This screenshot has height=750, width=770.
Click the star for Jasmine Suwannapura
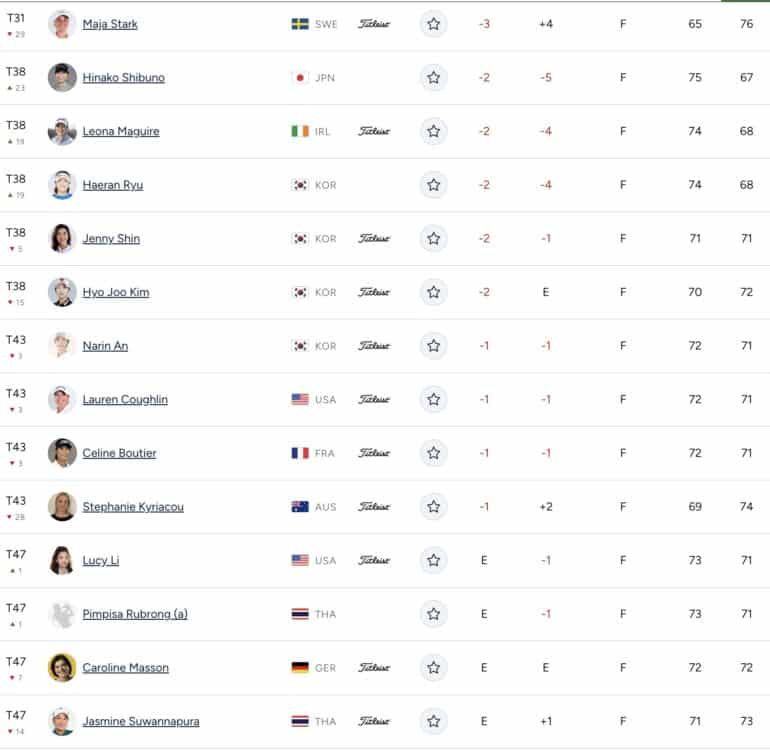coord(433,721)
